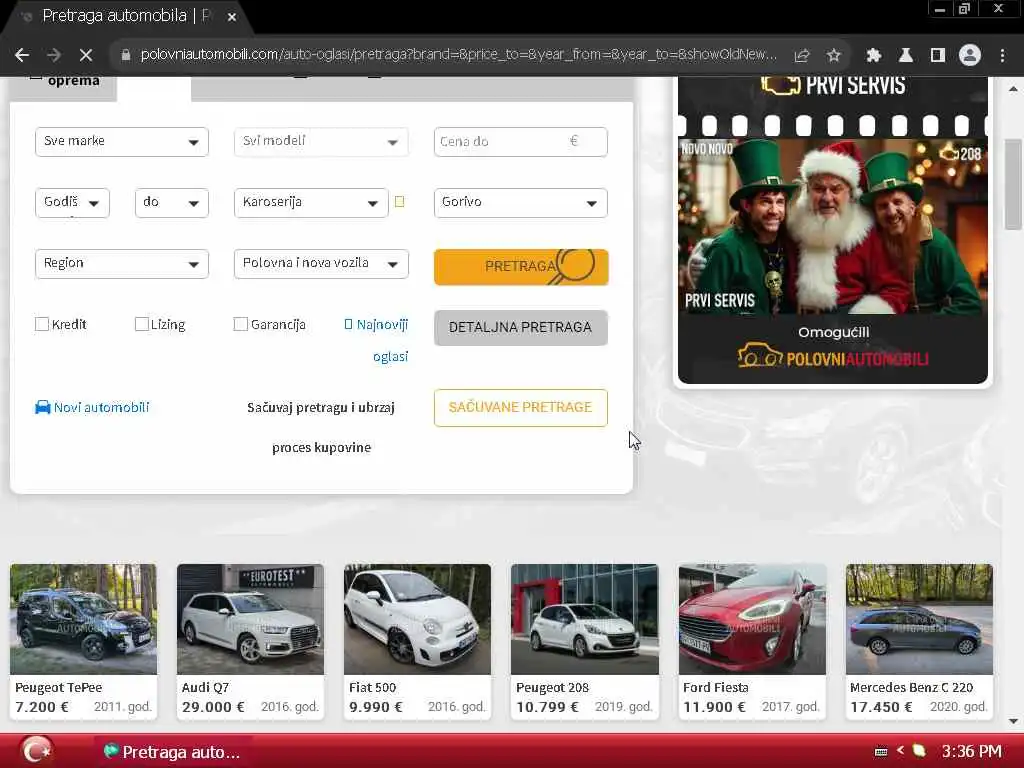Open the Chrome profile avatar
The width and height of the screenshot is (1024, 768).
point(970,56)
